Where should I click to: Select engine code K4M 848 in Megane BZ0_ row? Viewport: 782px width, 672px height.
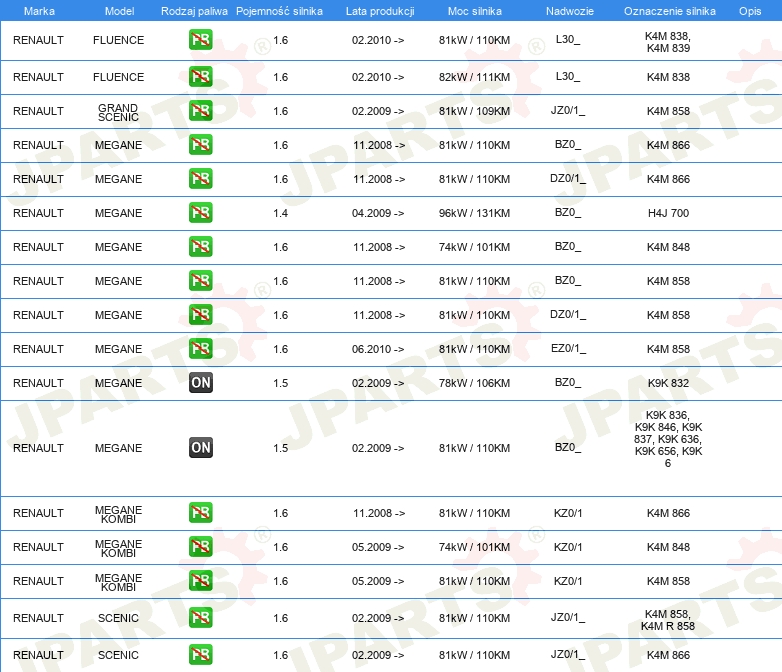point(668,247)
